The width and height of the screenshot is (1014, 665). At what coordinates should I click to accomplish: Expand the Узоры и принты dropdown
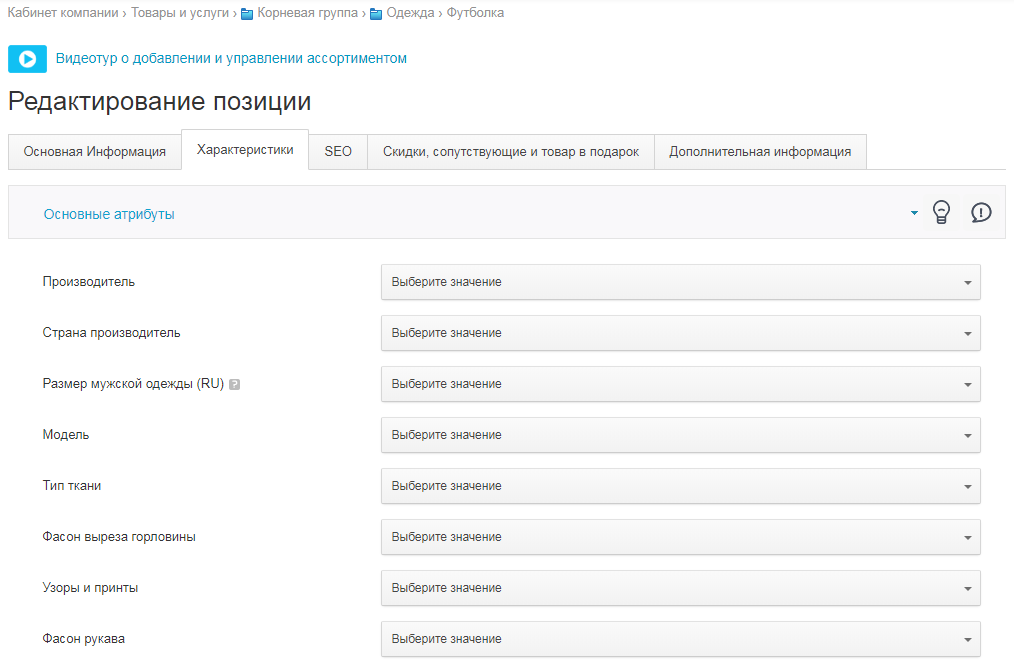(680, 588)
